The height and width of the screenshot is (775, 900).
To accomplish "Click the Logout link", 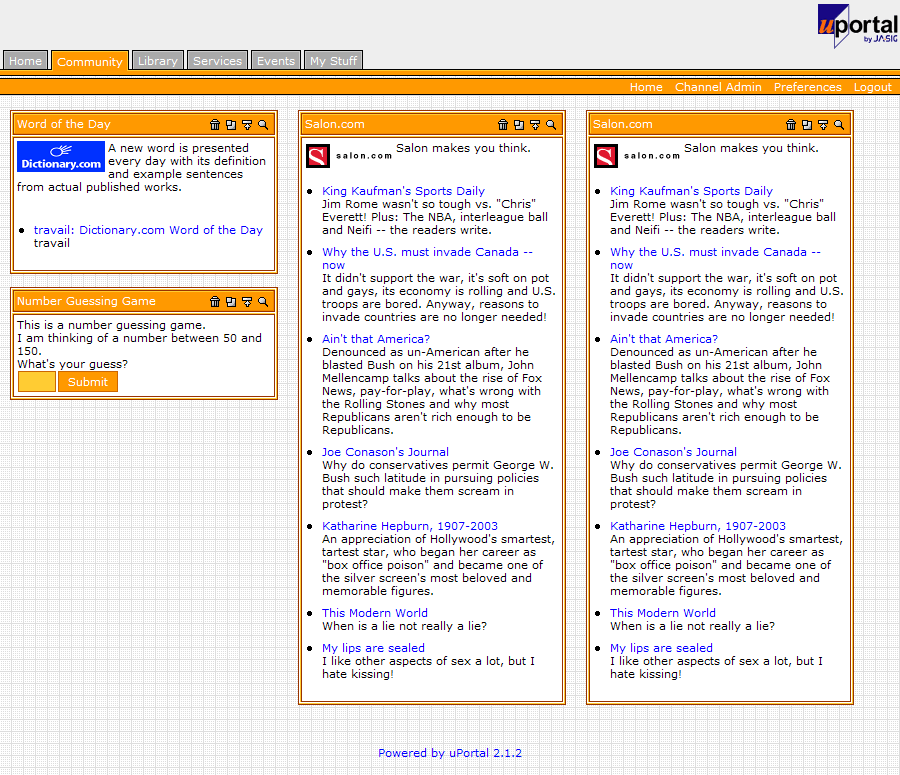I will [x=872, y=87].
